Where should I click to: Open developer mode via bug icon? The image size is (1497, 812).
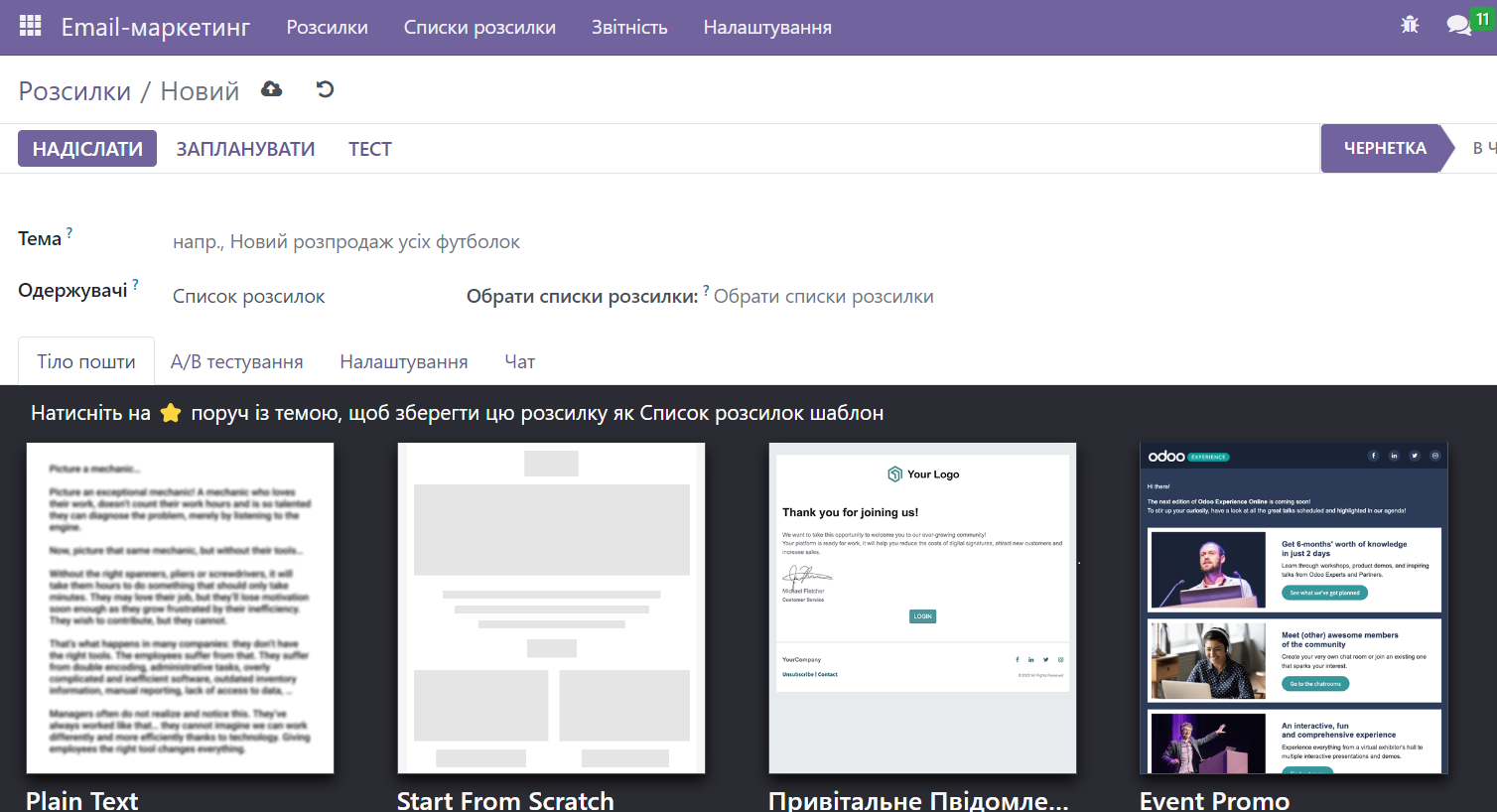(1410, 24)
